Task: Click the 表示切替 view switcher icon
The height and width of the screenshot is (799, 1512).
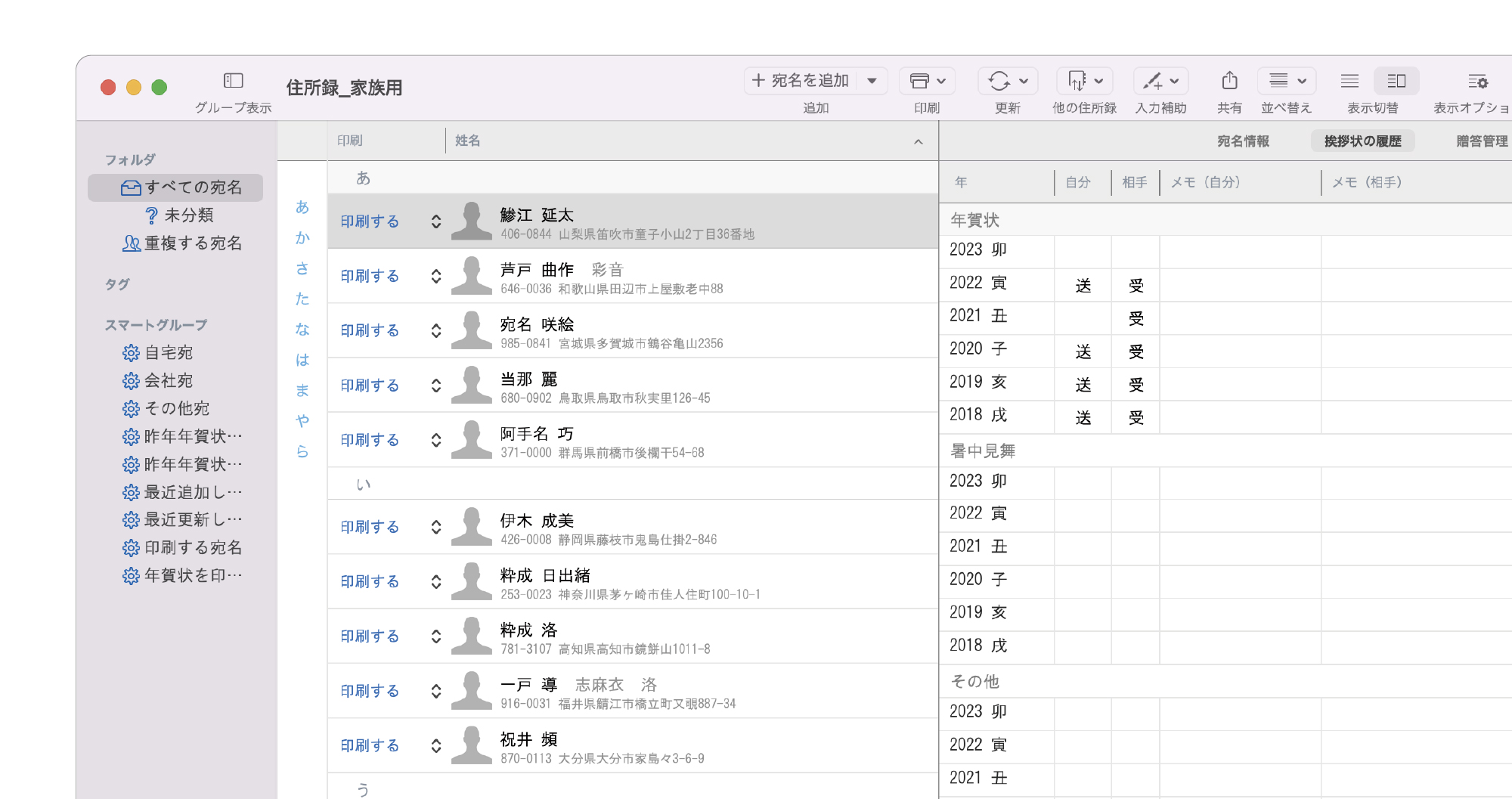Action: tap(1396, 80)
